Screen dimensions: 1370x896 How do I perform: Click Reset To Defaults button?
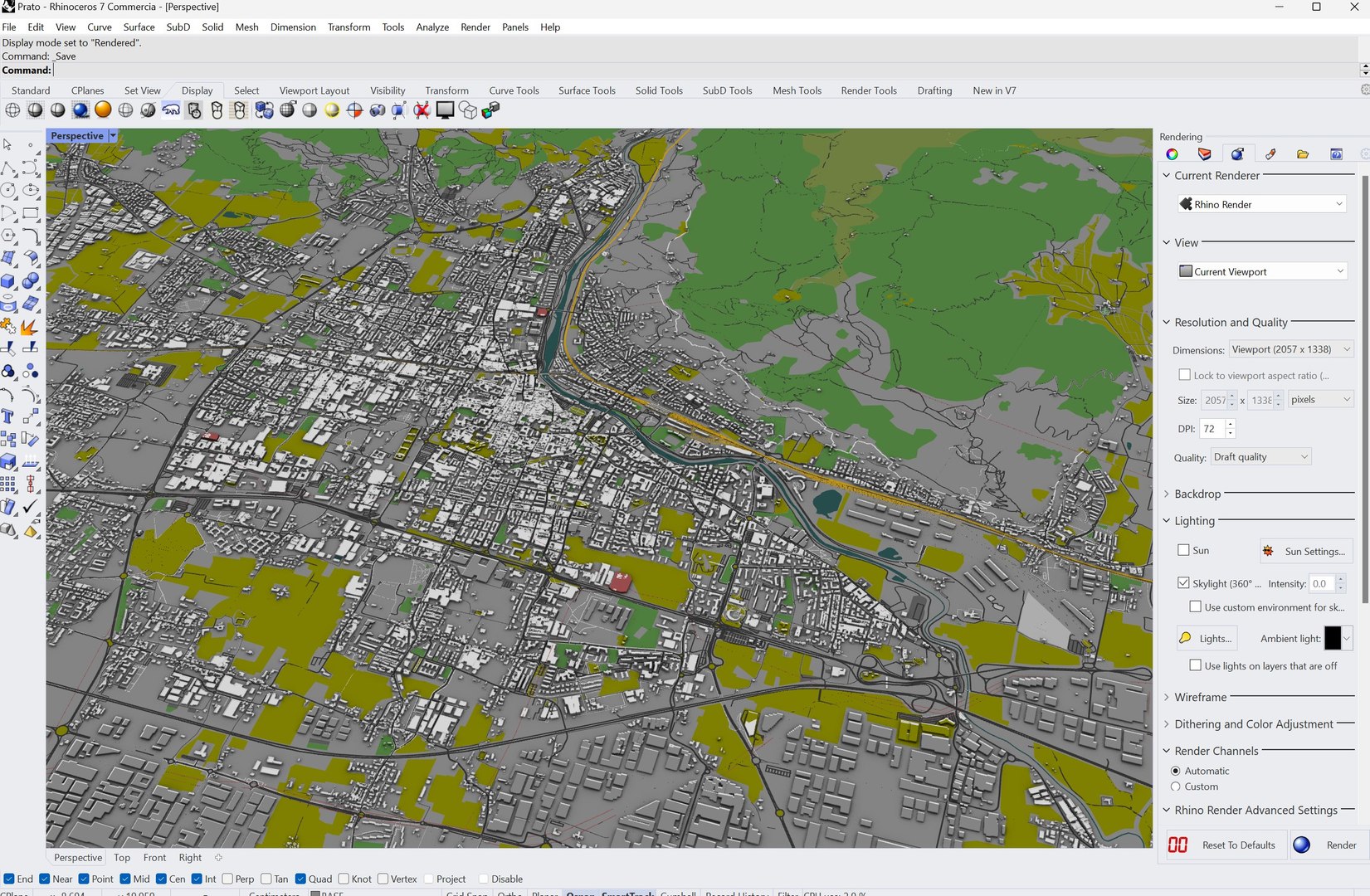(x=1226, y=845)
